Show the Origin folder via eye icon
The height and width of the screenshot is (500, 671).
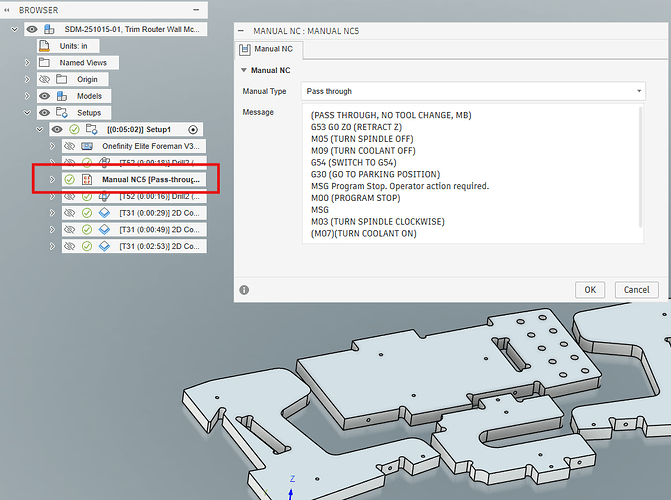tap(44, 79)
